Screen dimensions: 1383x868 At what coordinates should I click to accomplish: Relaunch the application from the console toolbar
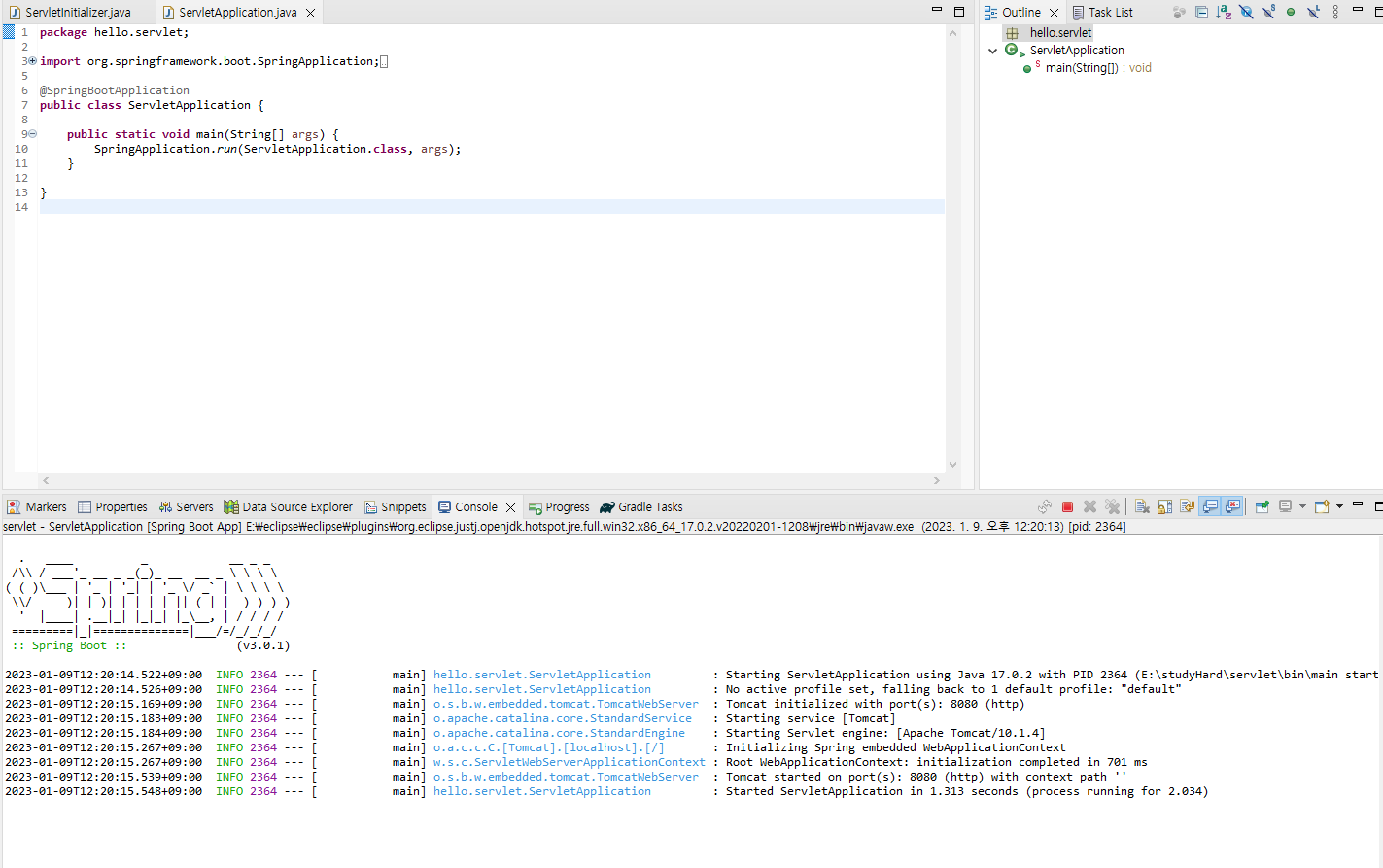pos(1045,506)
